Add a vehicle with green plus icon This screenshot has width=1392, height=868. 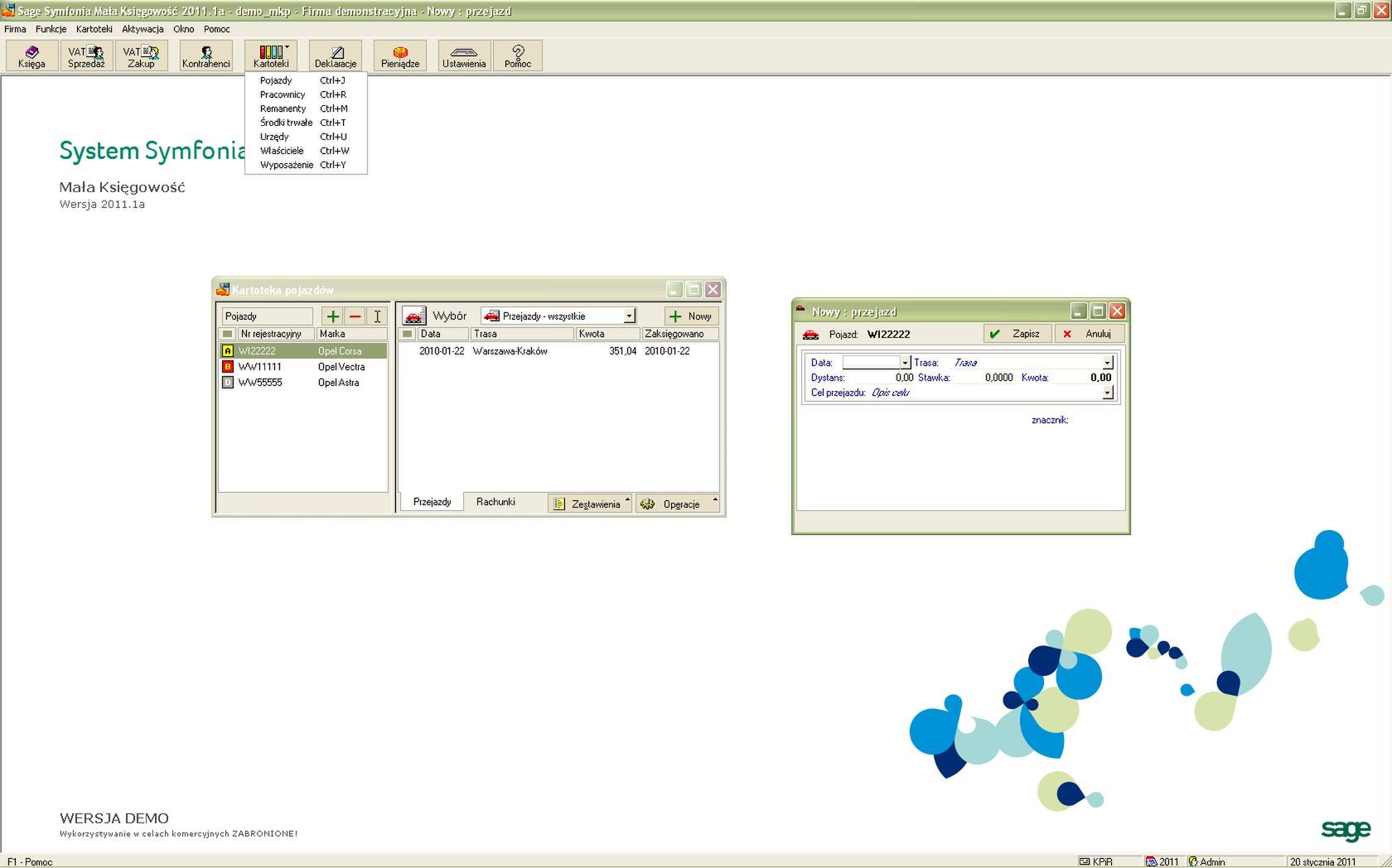pyautogui.click(x=332, y=316)
